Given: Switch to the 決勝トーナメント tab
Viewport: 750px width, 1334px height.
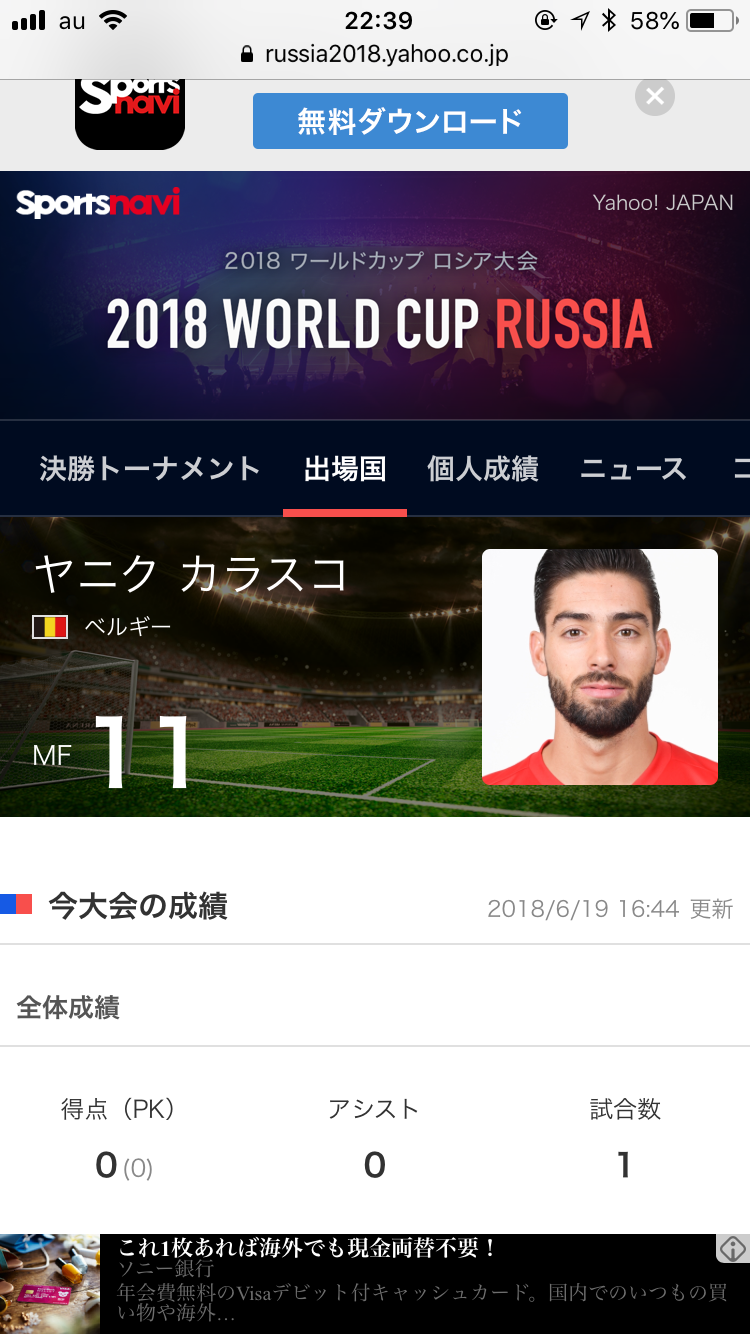Looking at the screenshot, I should 150,468.
